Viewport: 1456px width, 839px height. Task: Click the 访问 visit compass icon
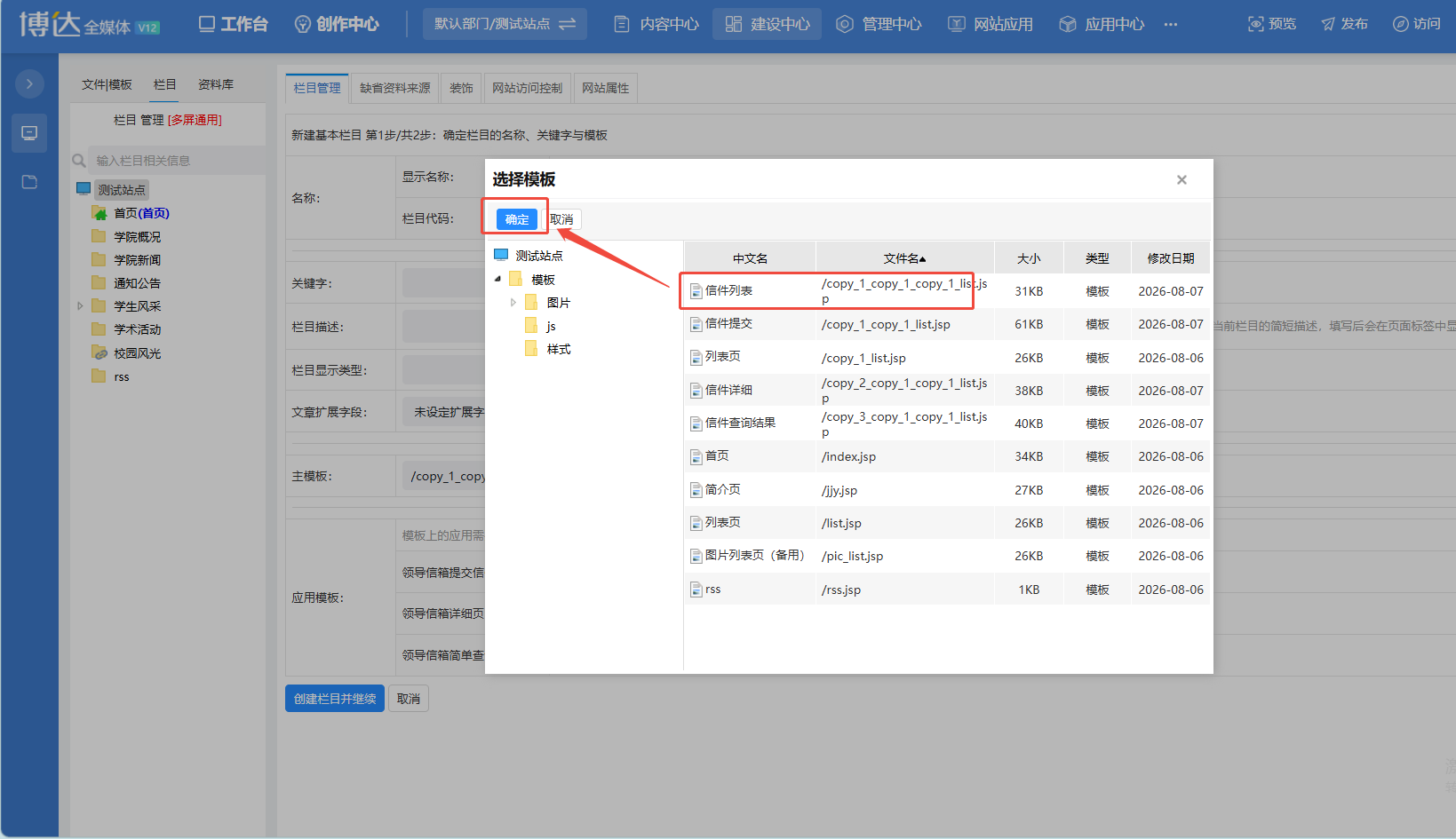(x=1400, y=24)
